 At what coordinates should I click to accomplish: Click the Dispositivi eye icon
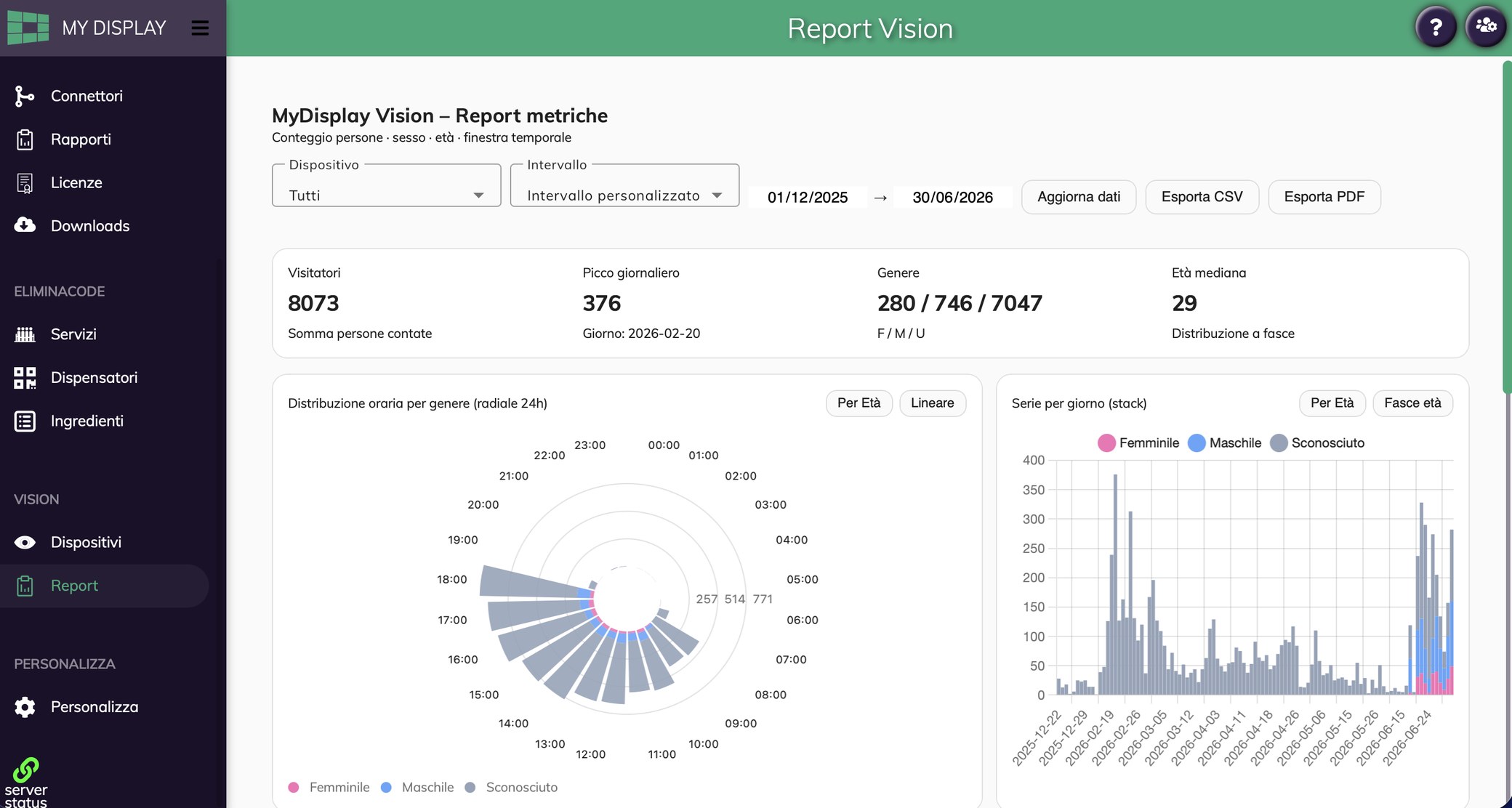[25, 542]
